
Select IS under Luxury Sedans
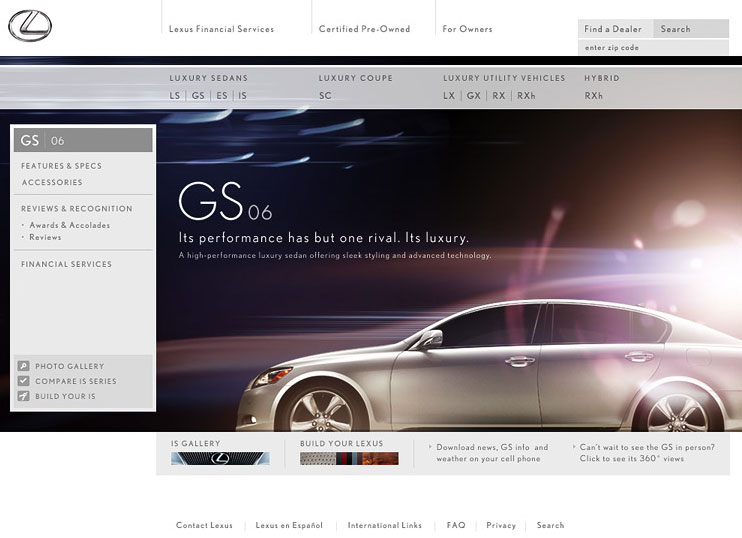242,96
